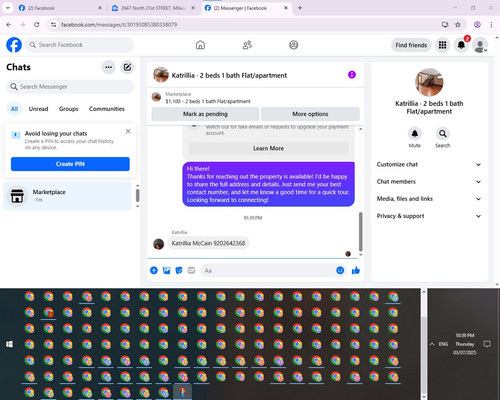Viewport: 500px width, 400px height.
Task: Click Mark as pending button
Action: click(x=205, y=114)
